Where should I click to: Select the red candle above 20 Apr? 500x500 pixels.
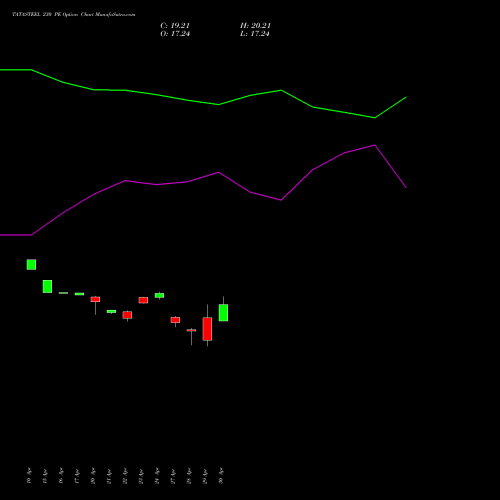coord(95,299)
